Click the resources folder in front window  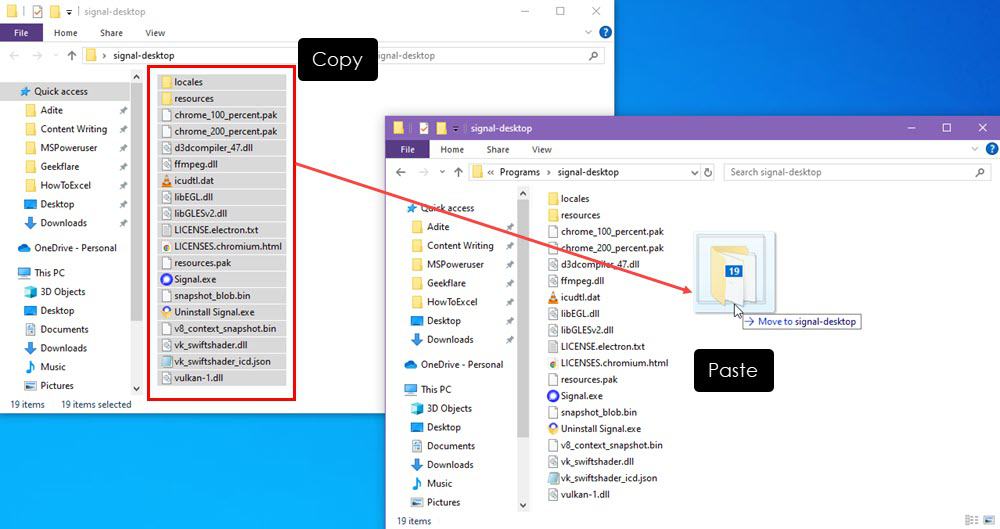click(x=573, y=215)
